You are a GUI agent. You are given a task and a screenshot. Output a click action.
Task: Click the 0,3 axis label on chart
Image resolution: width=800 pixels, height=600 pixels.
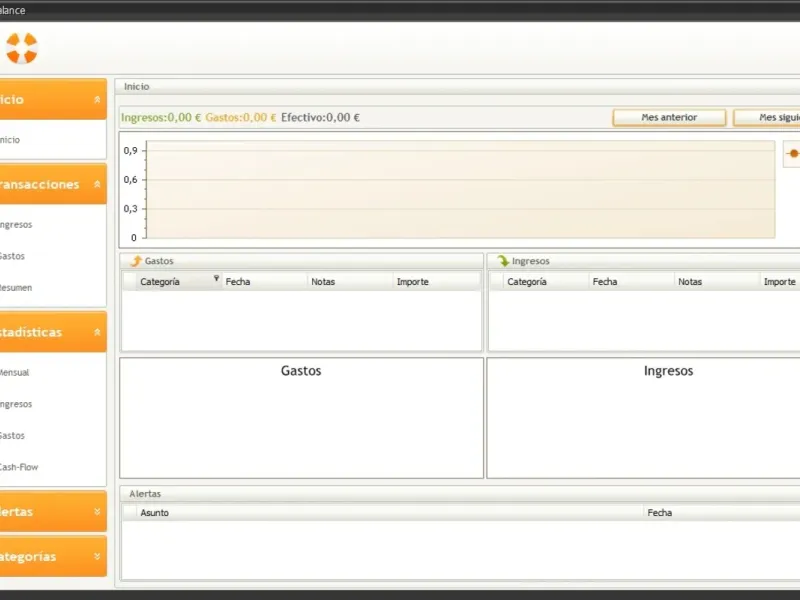point(131,209)
